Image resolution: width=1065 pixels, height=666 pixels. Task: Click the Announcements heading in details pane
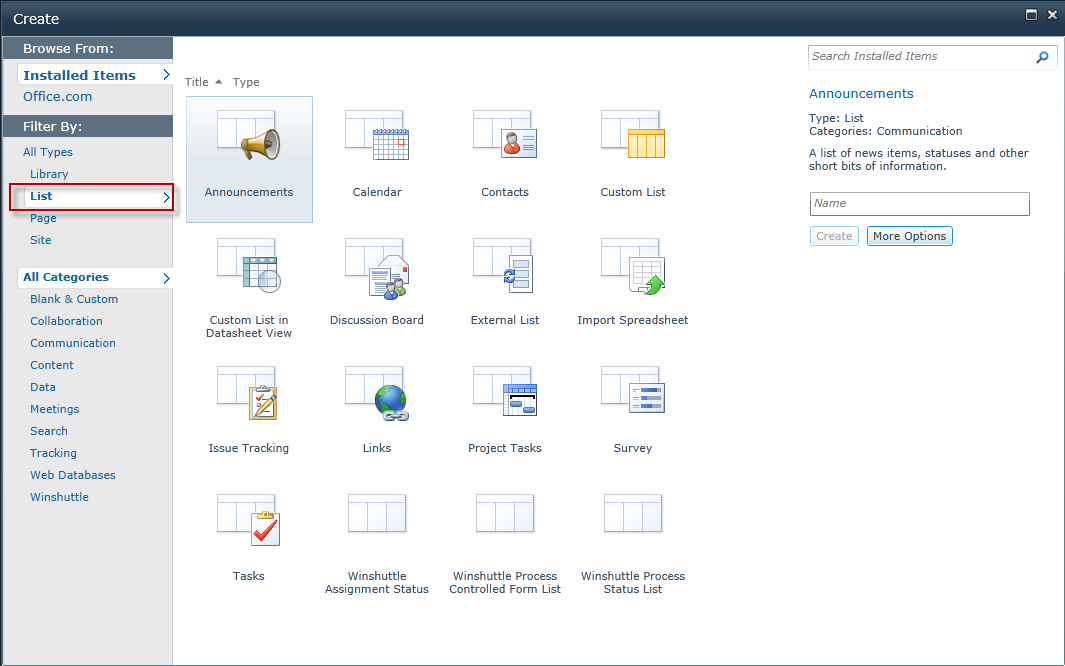point(861,94)
